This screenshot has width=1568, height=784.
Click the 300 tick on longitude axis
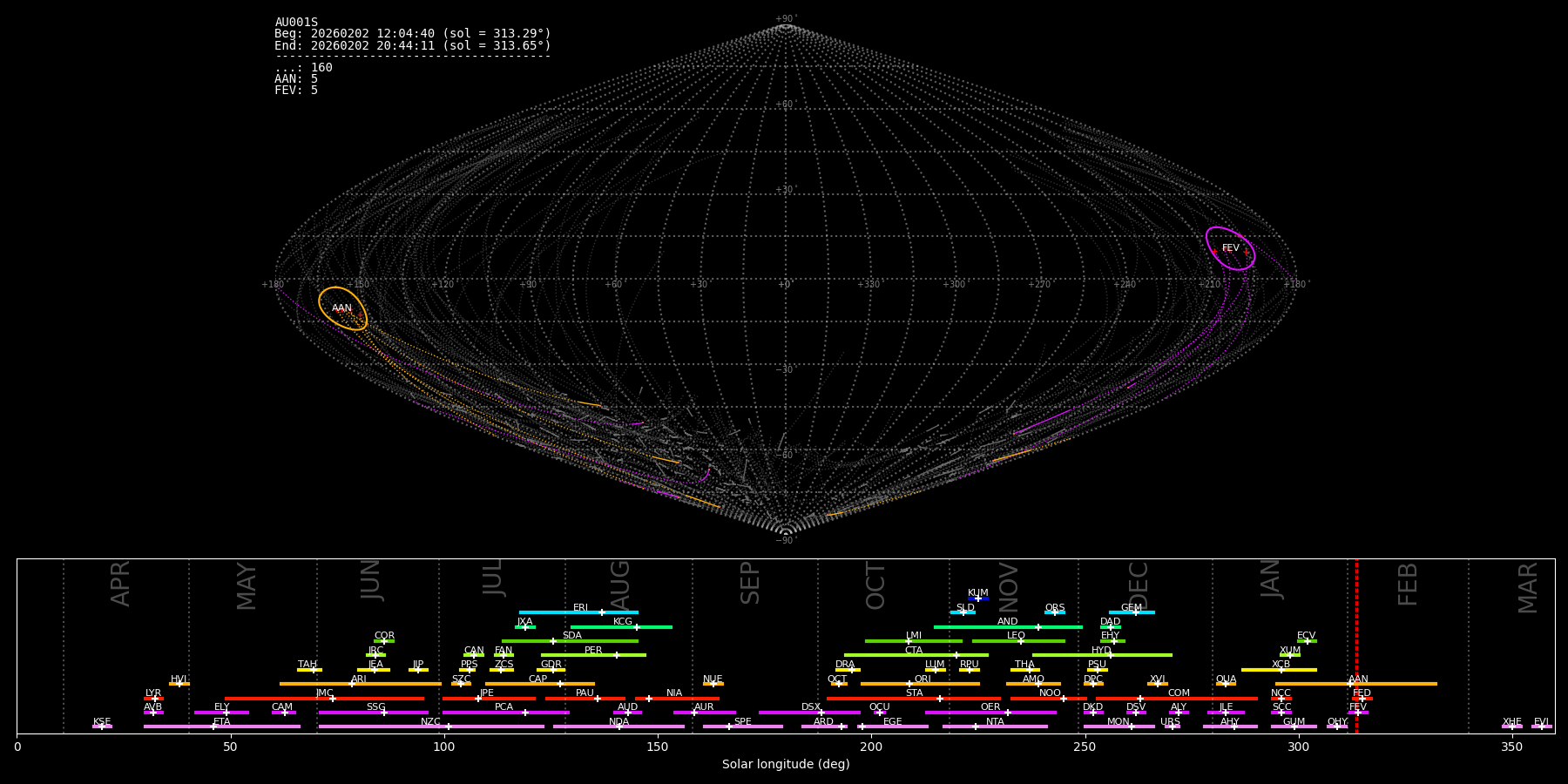(1298, 747)
